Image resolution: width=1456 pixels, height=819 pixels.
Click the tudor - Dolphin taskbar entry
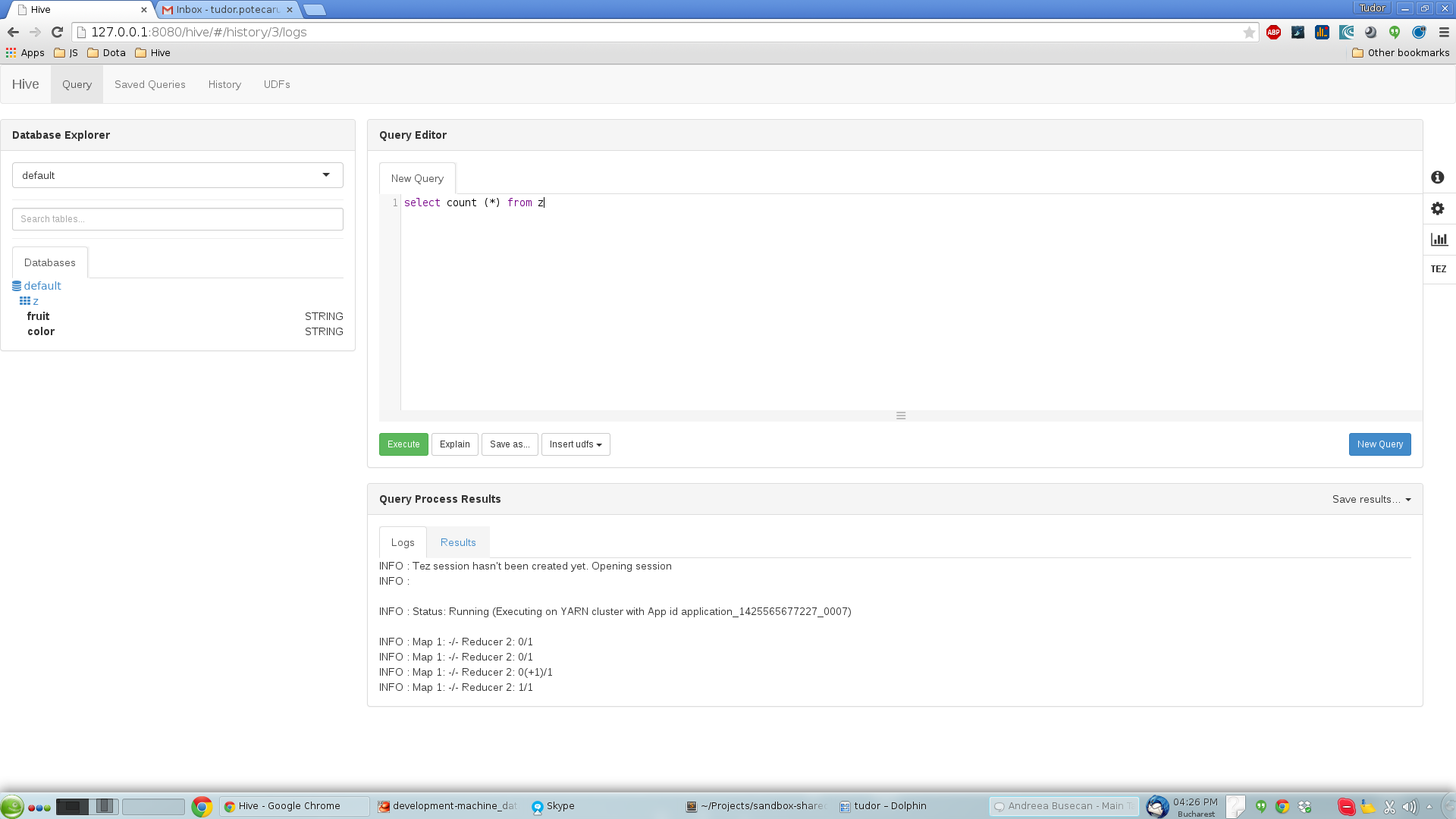coord(883,806)
